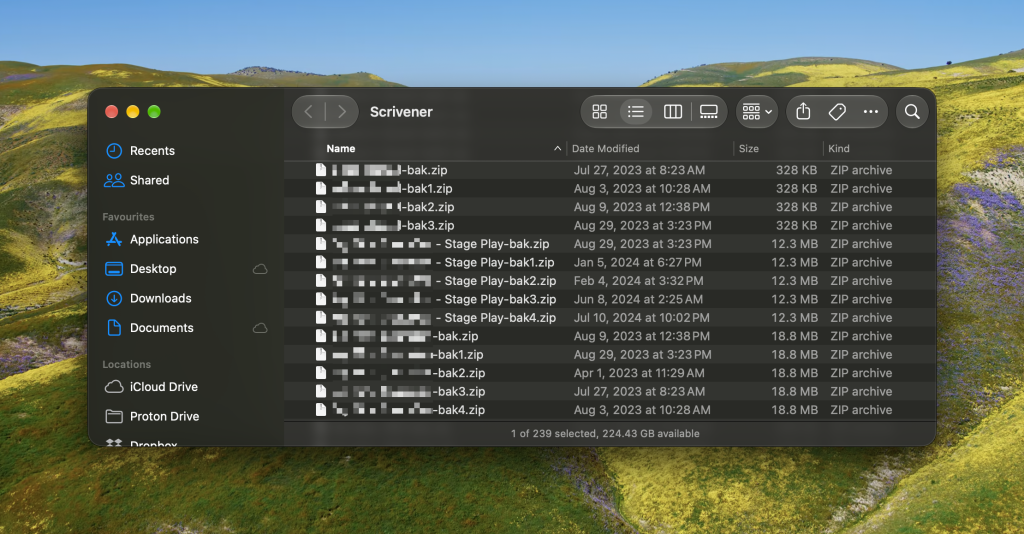The image size is (1024, 534).
Task: Select the -bak3.zip file sized 328 KB
Action: (610, 225)
